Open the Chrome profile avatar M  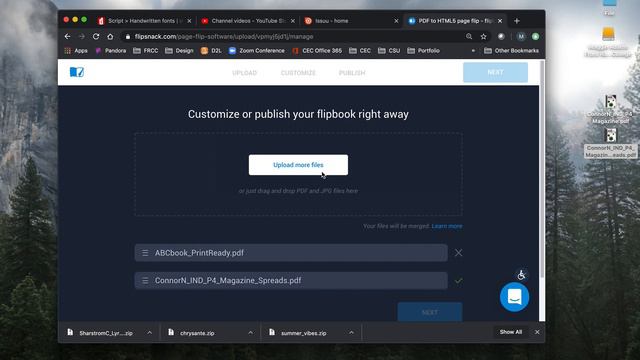click(521, 37)
